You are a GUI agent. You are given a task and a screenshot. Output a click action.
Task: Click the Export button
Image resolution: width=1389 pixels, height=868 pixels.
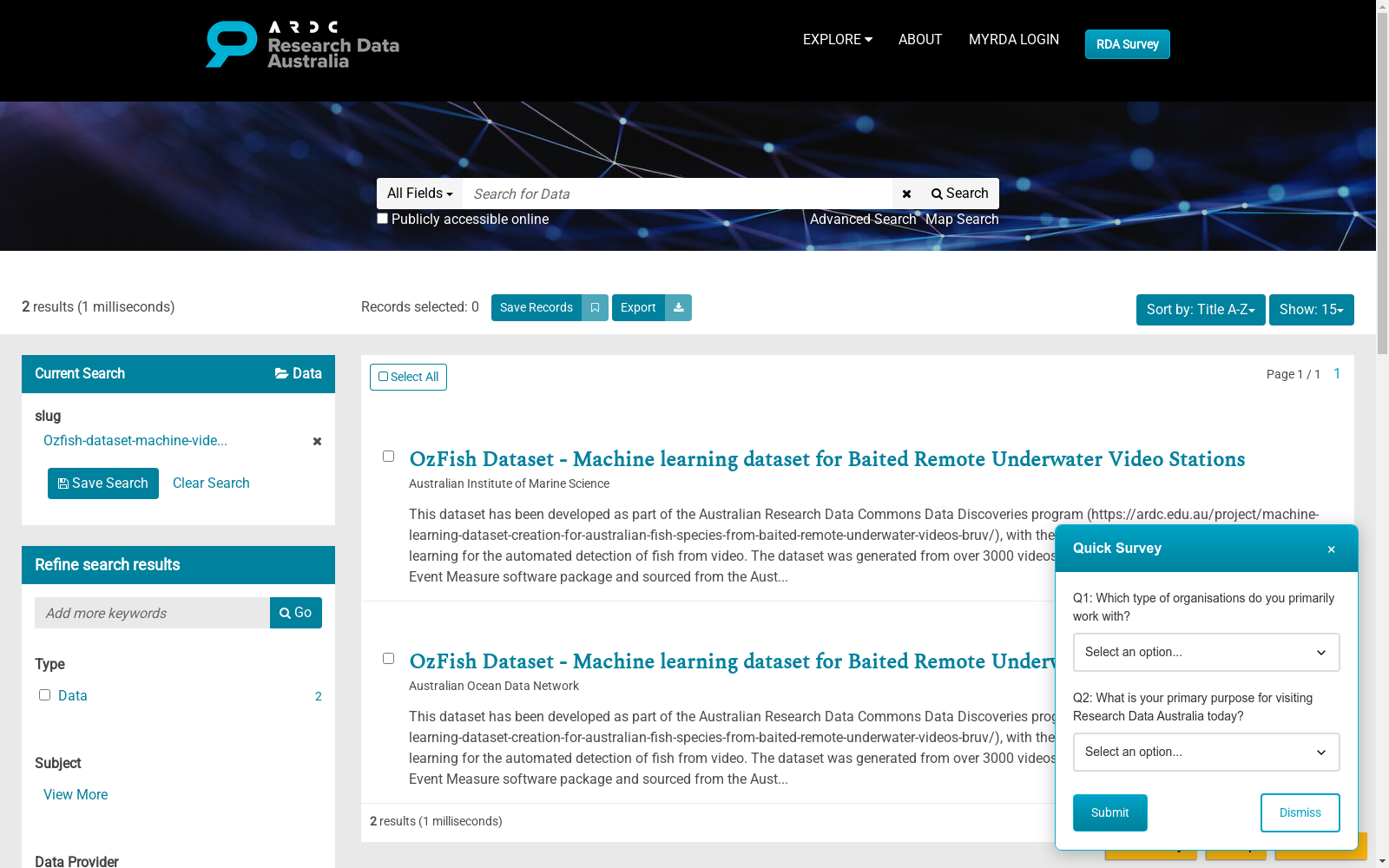(x=638, y=307)
